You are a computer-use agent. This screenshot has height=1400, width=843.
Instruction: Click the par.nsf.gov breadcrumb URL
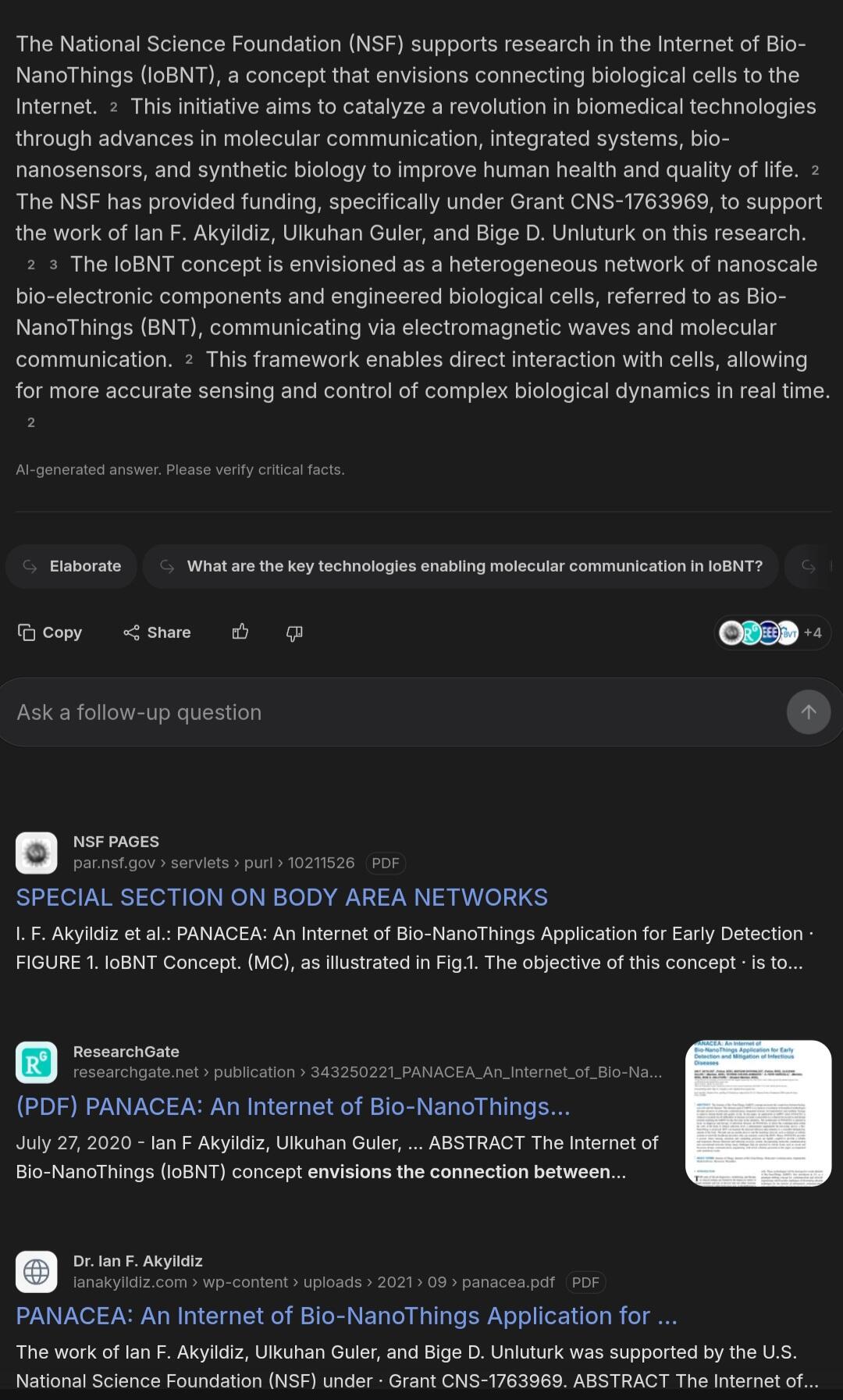tap(213, 863)
